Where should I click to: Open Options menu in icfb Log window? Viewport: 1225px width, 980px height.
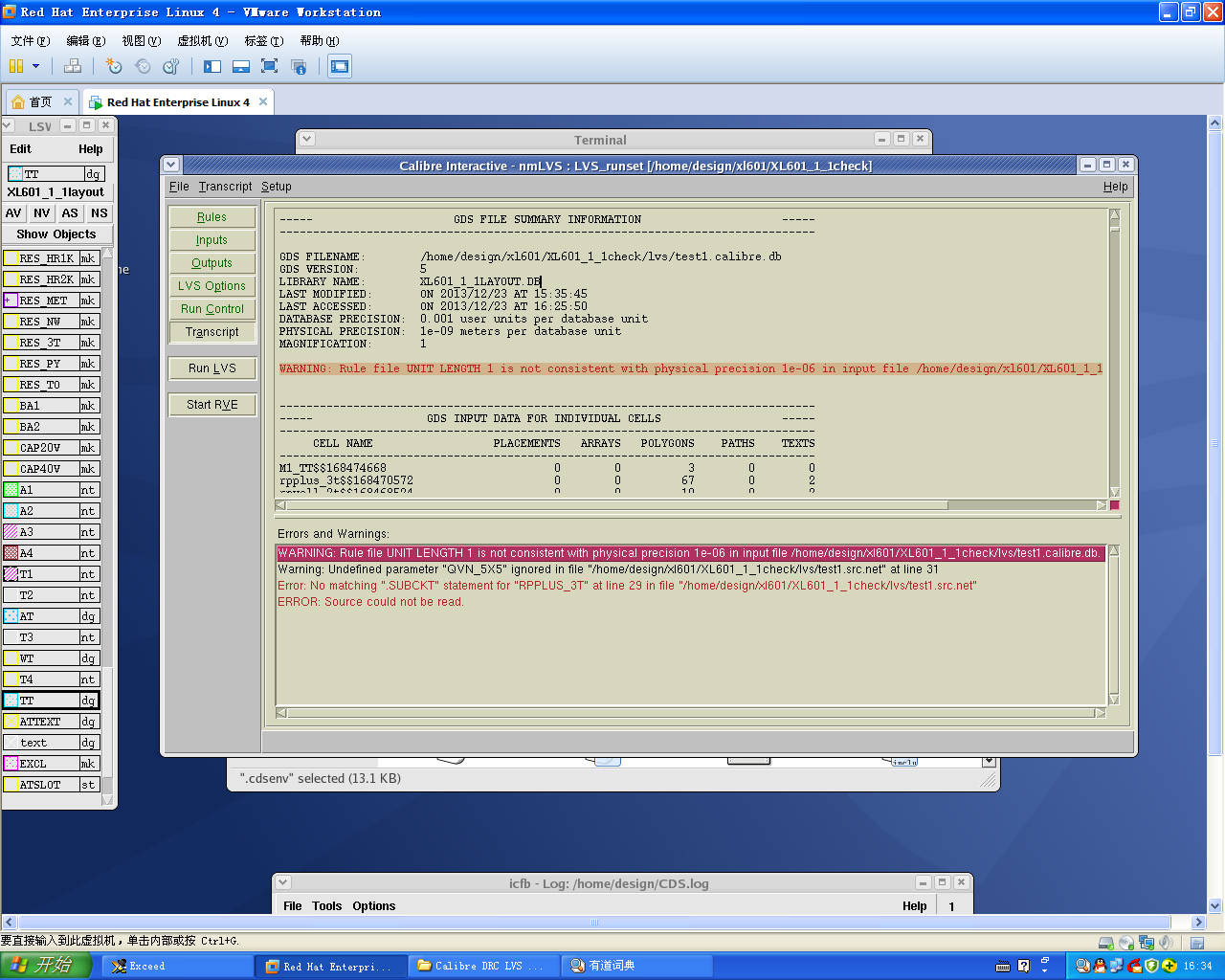pyautogui.click(x=373, y=906)
